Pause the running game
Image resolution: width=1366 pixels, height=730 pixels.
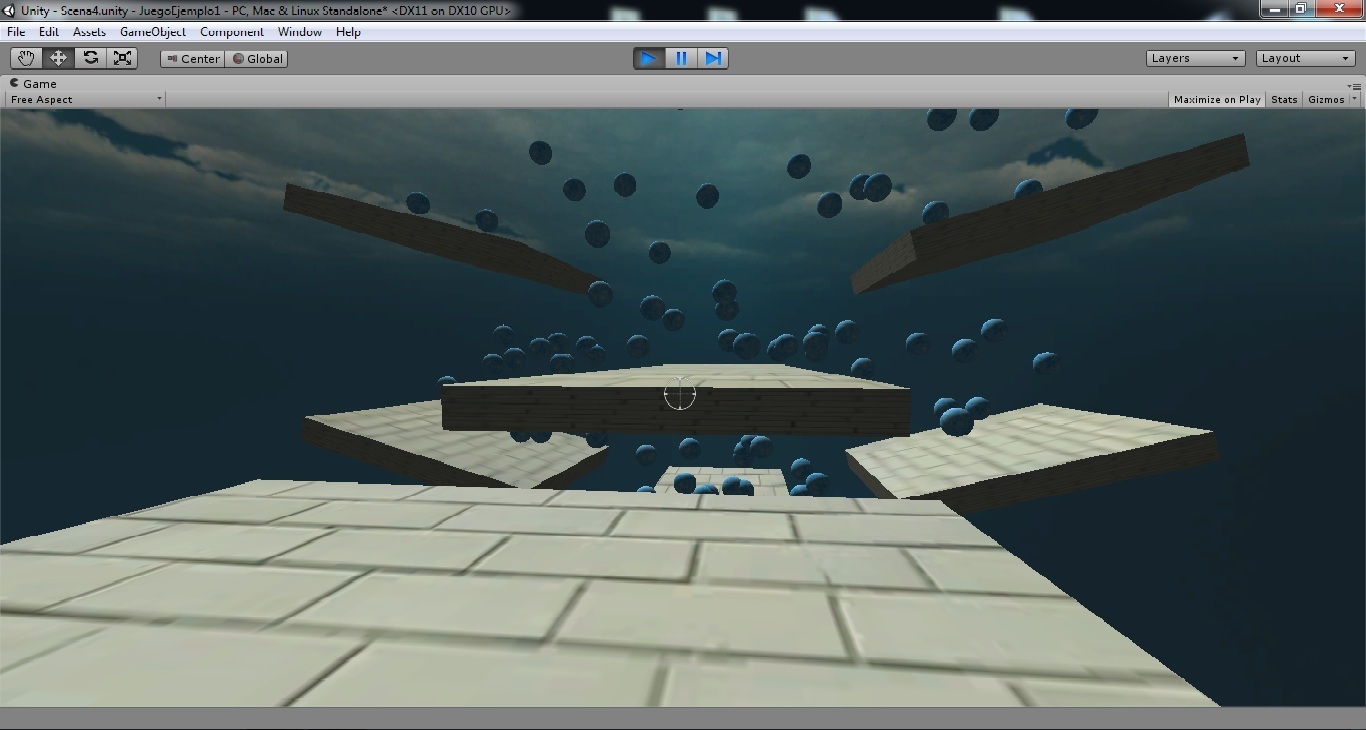pyautogui.click(x=681, y=58)
